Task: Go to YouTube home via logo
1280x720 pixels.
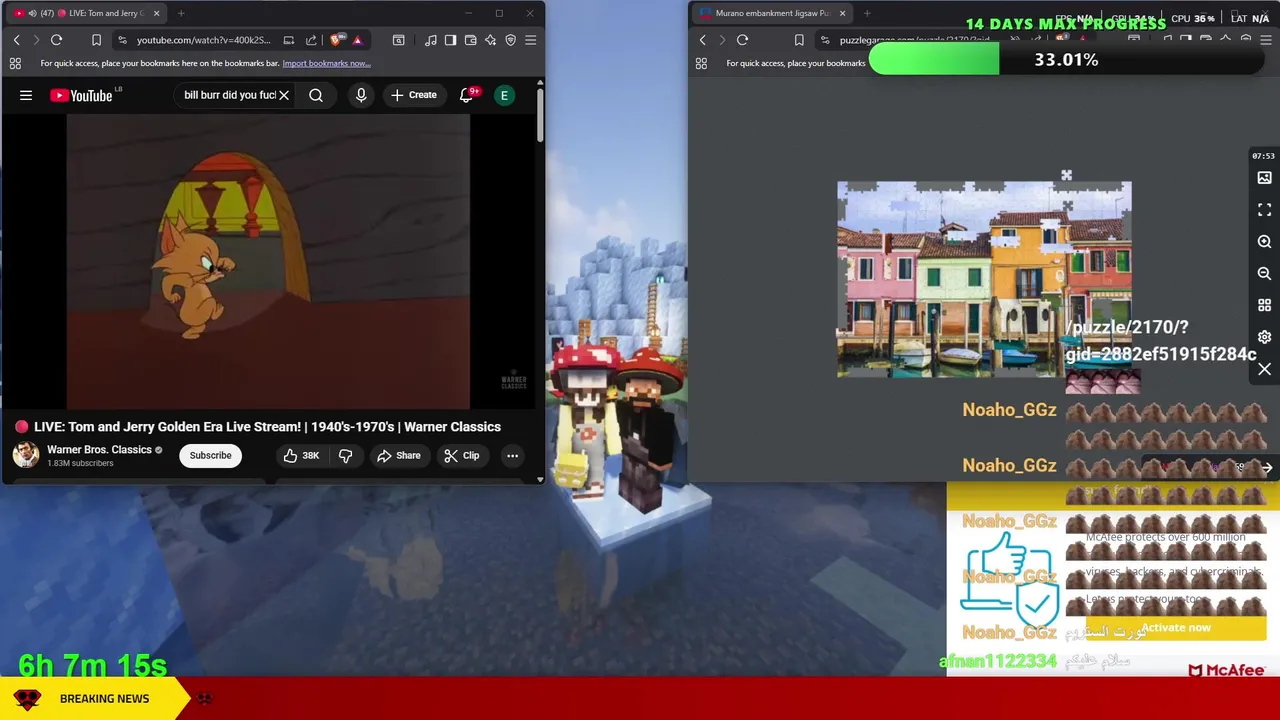Action: tap(81, 95)
